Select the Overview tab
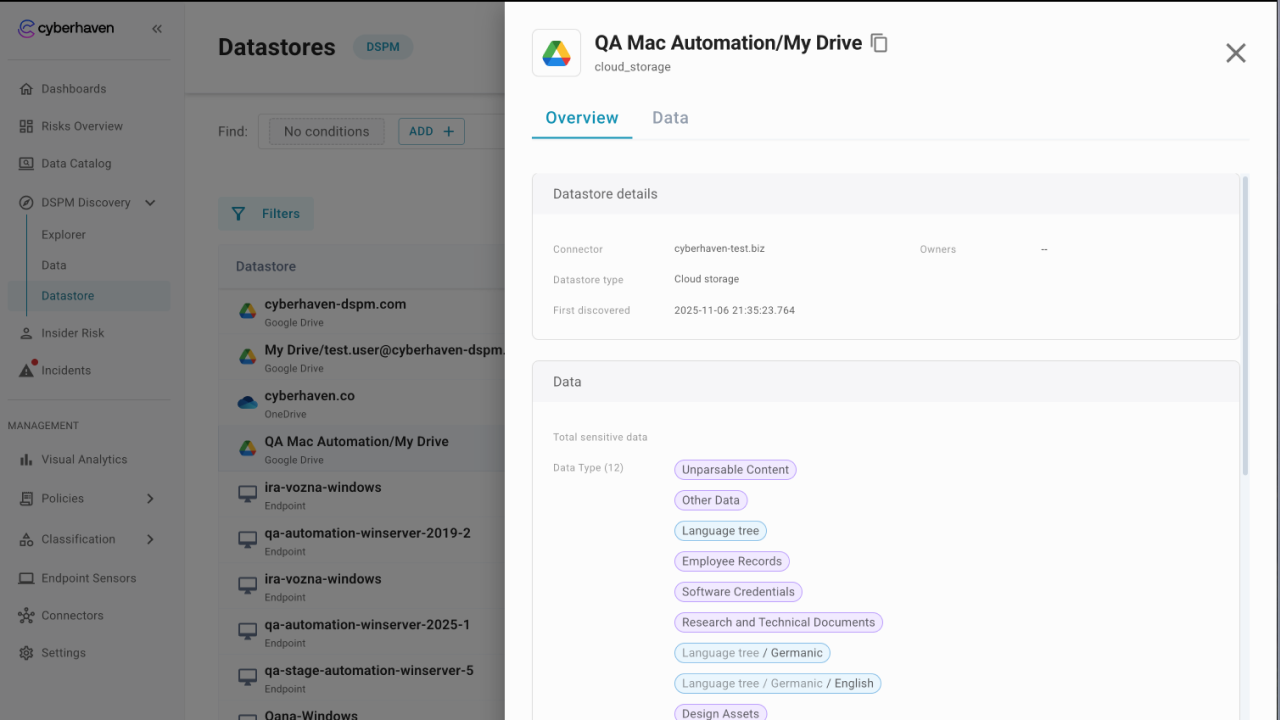 [581, 118]
